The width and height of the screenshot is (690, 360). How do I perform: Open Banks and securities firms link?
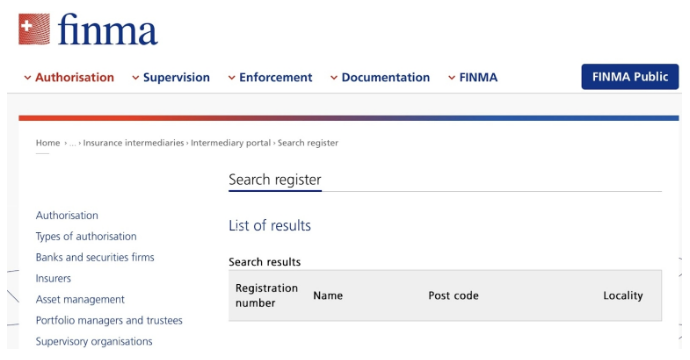95,257
